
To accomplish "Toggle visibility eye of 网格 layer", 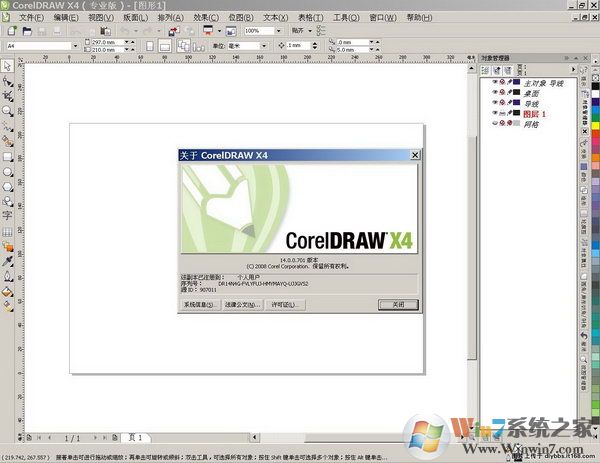I will [494, 123].
